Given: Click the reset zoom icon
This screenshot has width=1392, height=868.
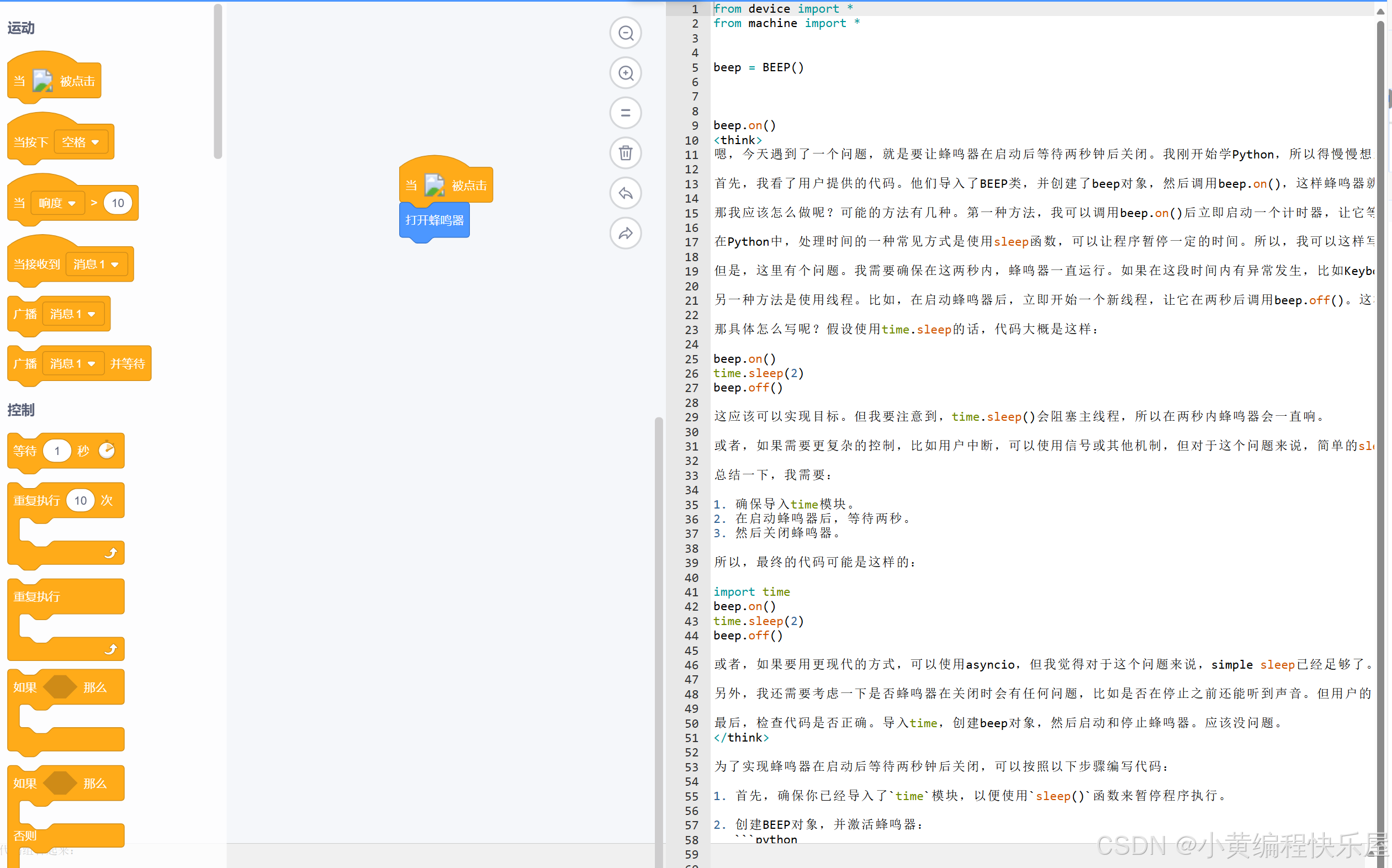Looking at the screenshot, I should tap(625, 113).
